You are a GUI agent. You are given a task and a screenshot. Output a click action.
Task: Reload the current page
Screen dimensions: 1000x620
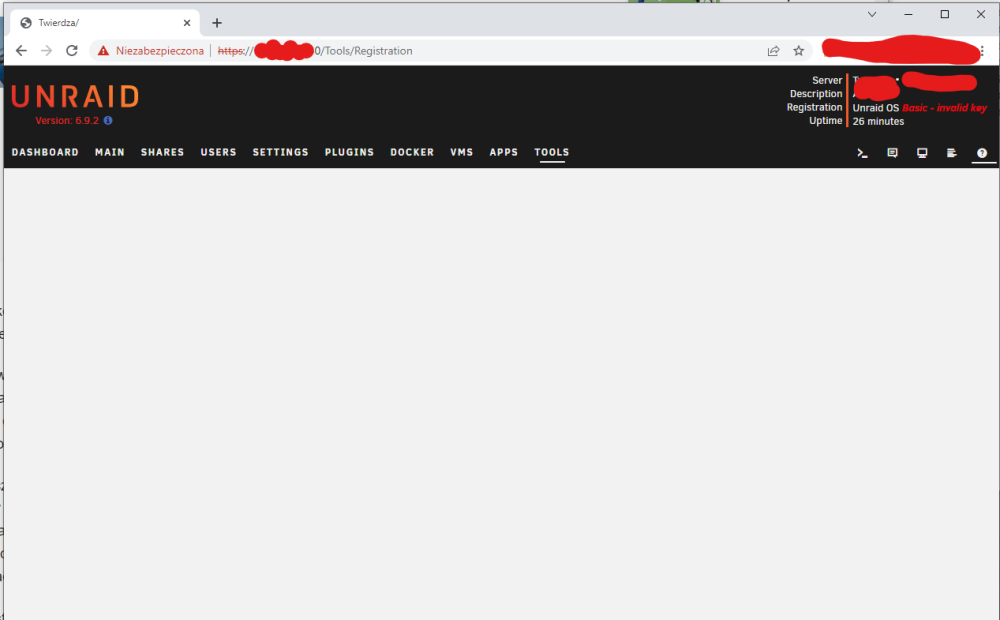[72, 50]
